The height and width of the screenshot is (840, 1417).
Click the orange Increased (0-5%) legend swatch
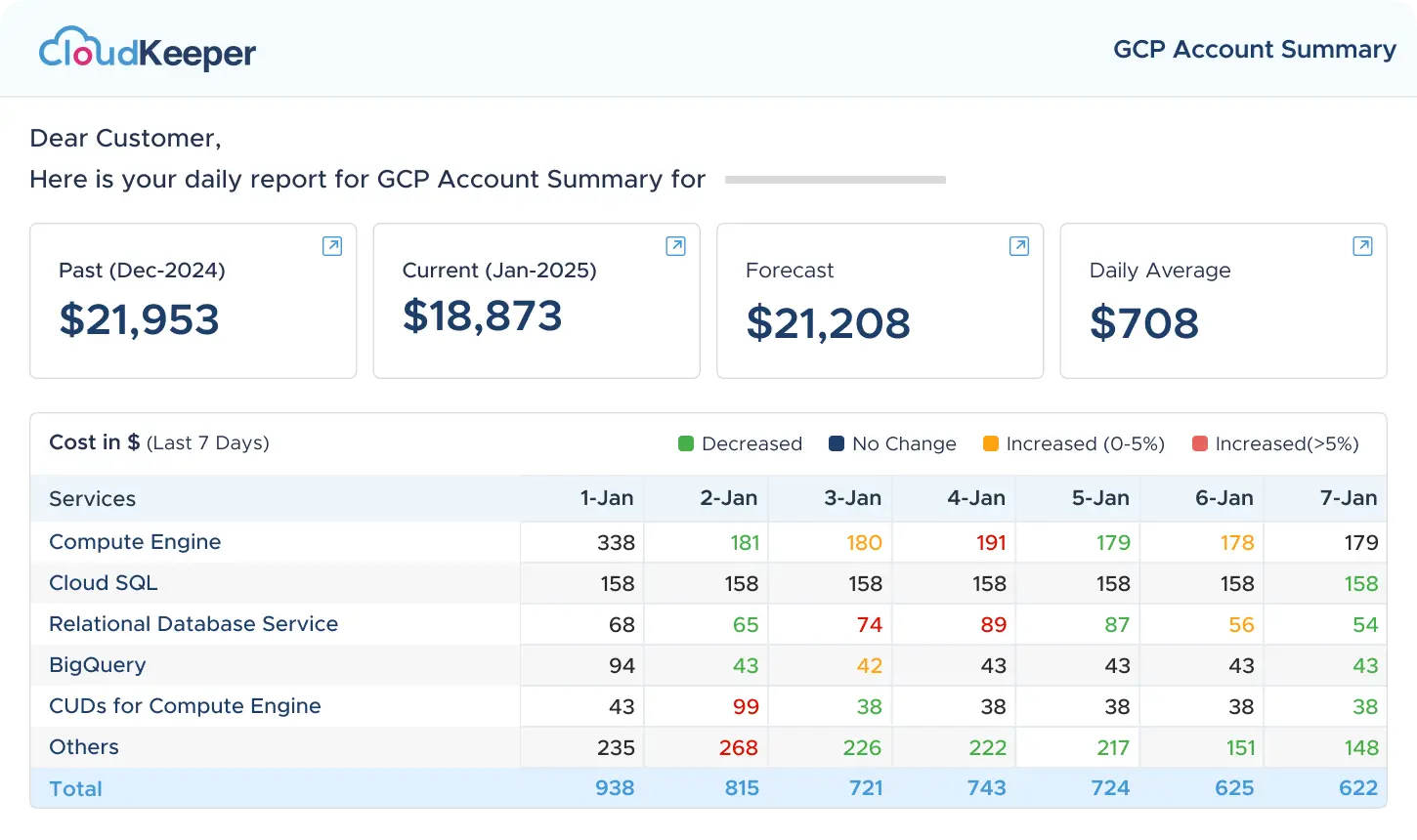tap(991, 444)
